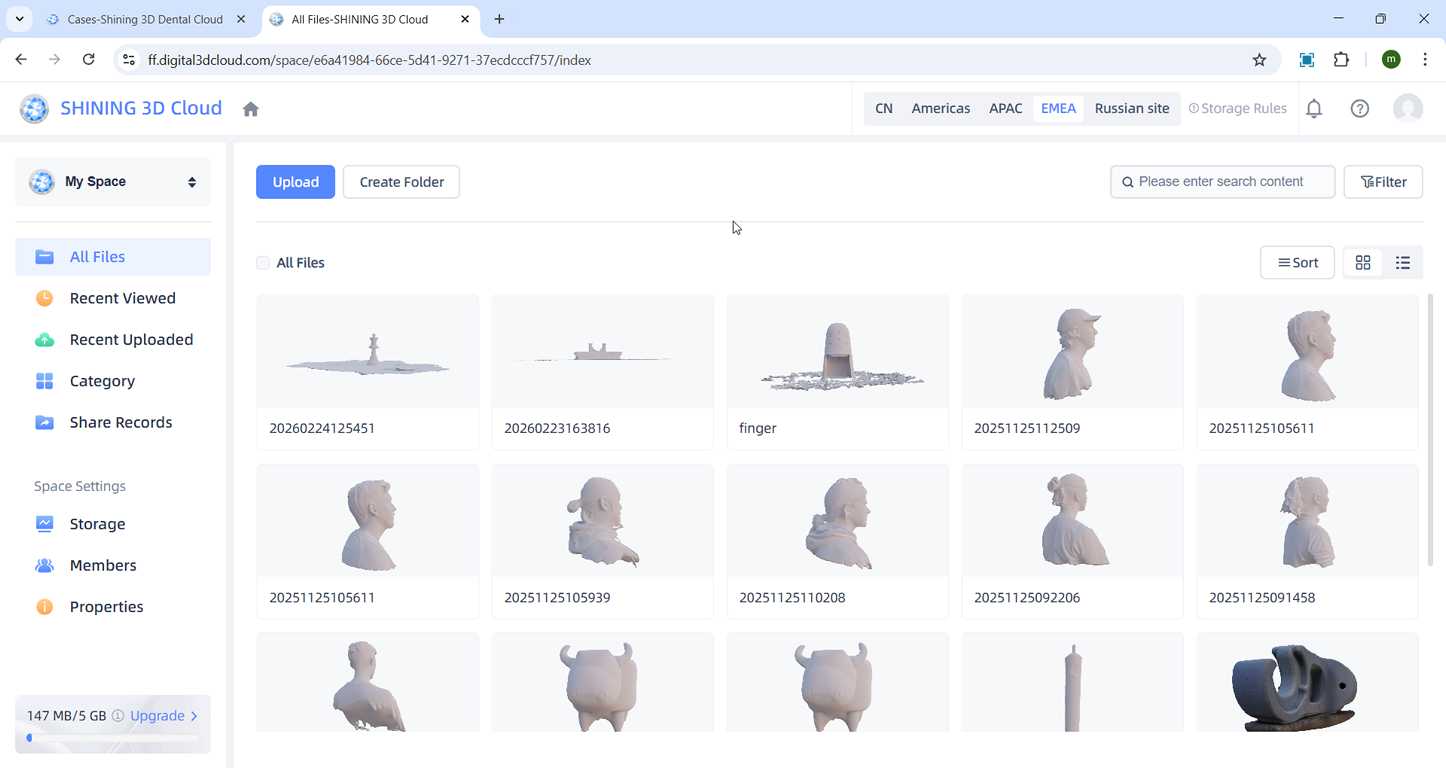1446x768 pixels.
Task: Open the finger scan thumbnail
Action: [838, 352]
